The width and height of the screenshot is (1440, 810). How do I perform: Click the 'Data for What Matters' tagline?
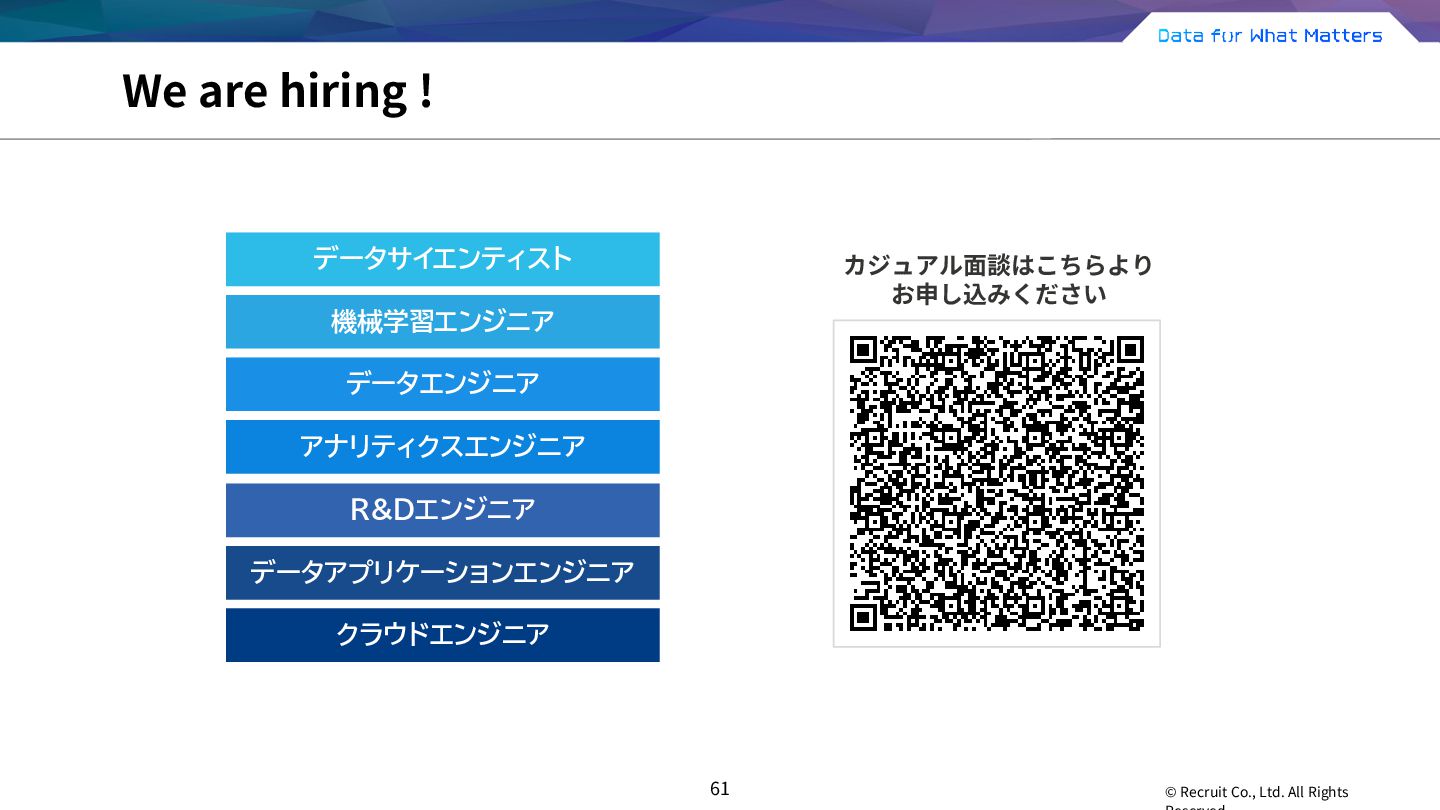coord(1270,36)
